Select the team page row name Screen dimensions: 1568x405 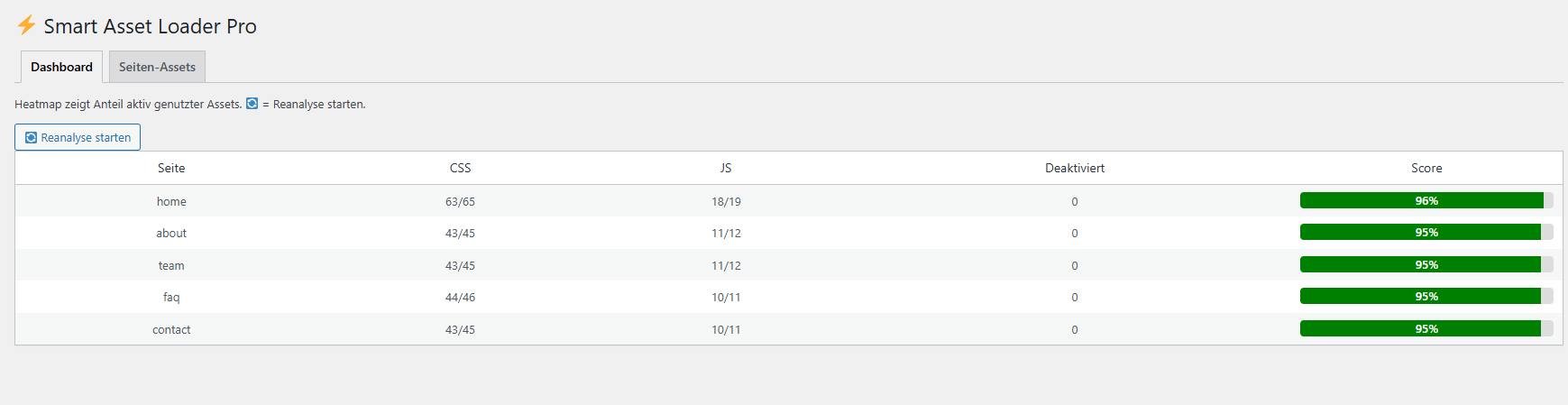point(171,265)
